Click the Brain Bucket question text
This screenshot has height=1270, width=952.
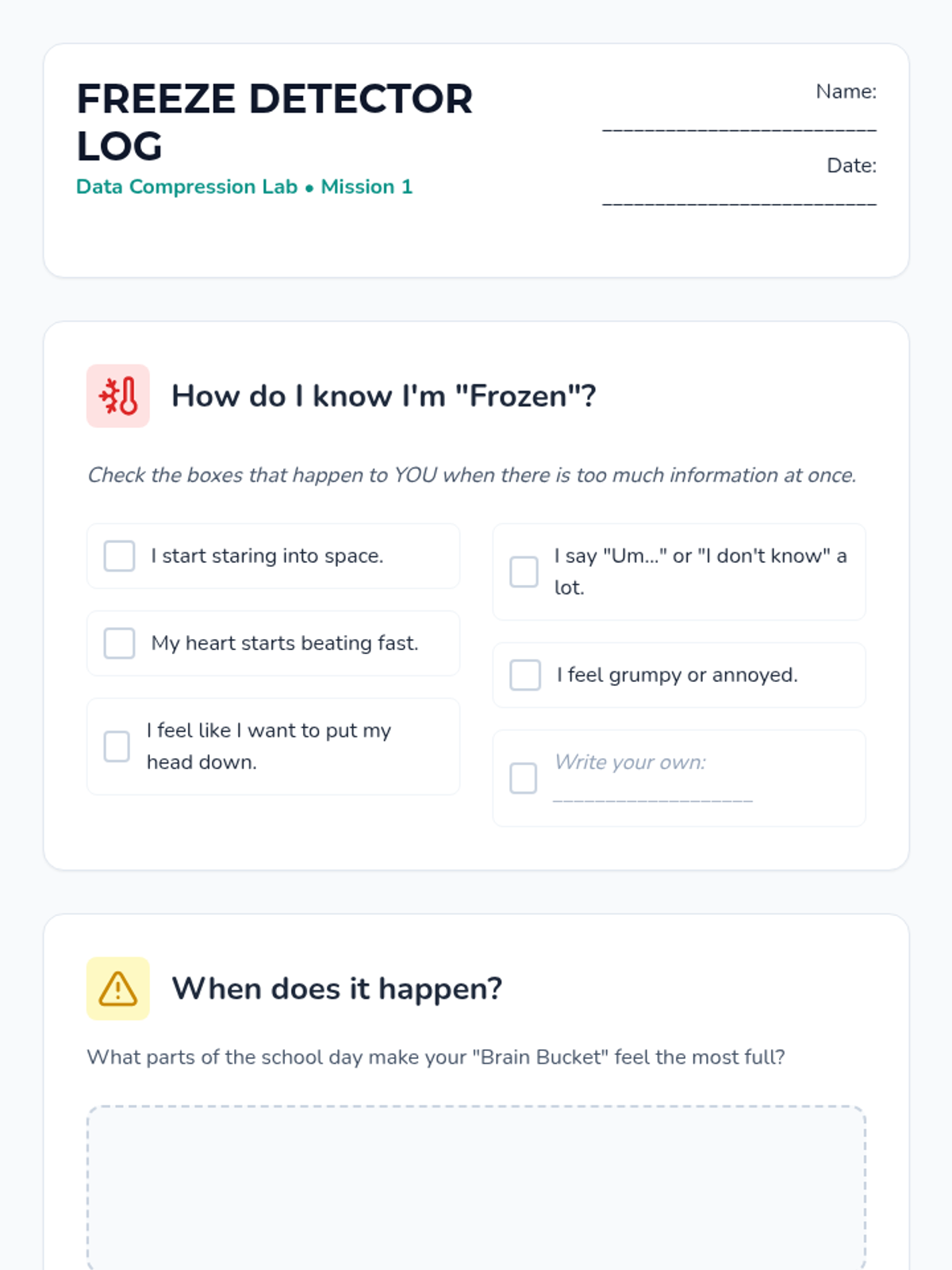436,1057
